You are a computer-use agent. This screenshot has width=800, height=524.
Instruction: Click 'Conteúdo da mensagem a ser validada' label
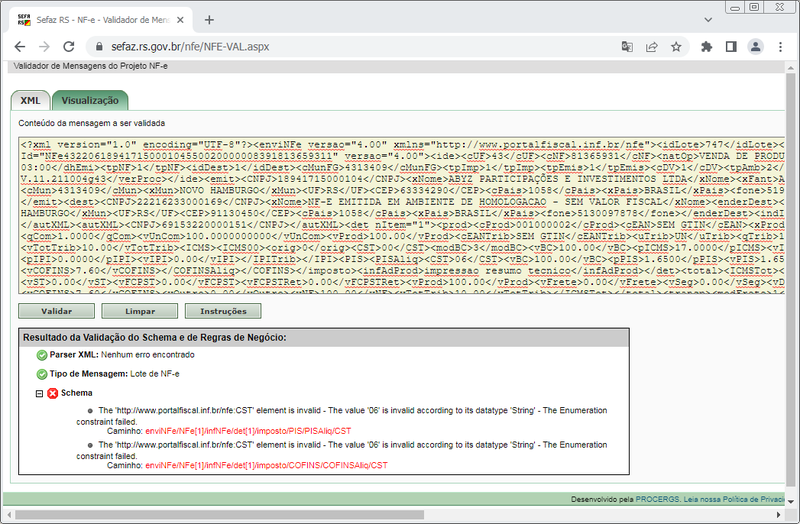tap(92, 123)
